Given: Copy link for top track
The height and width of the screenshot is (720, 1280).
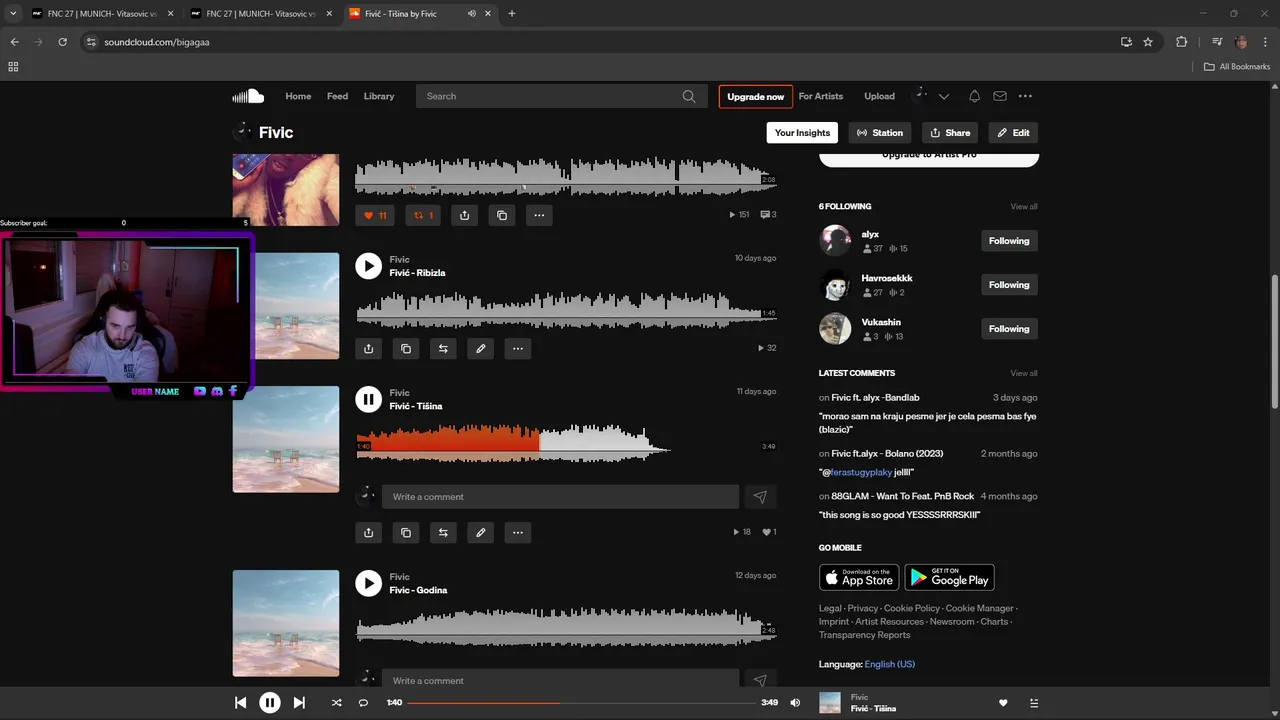Looking at the screenshot, I should pyautogui.click(x=502, y=215).
